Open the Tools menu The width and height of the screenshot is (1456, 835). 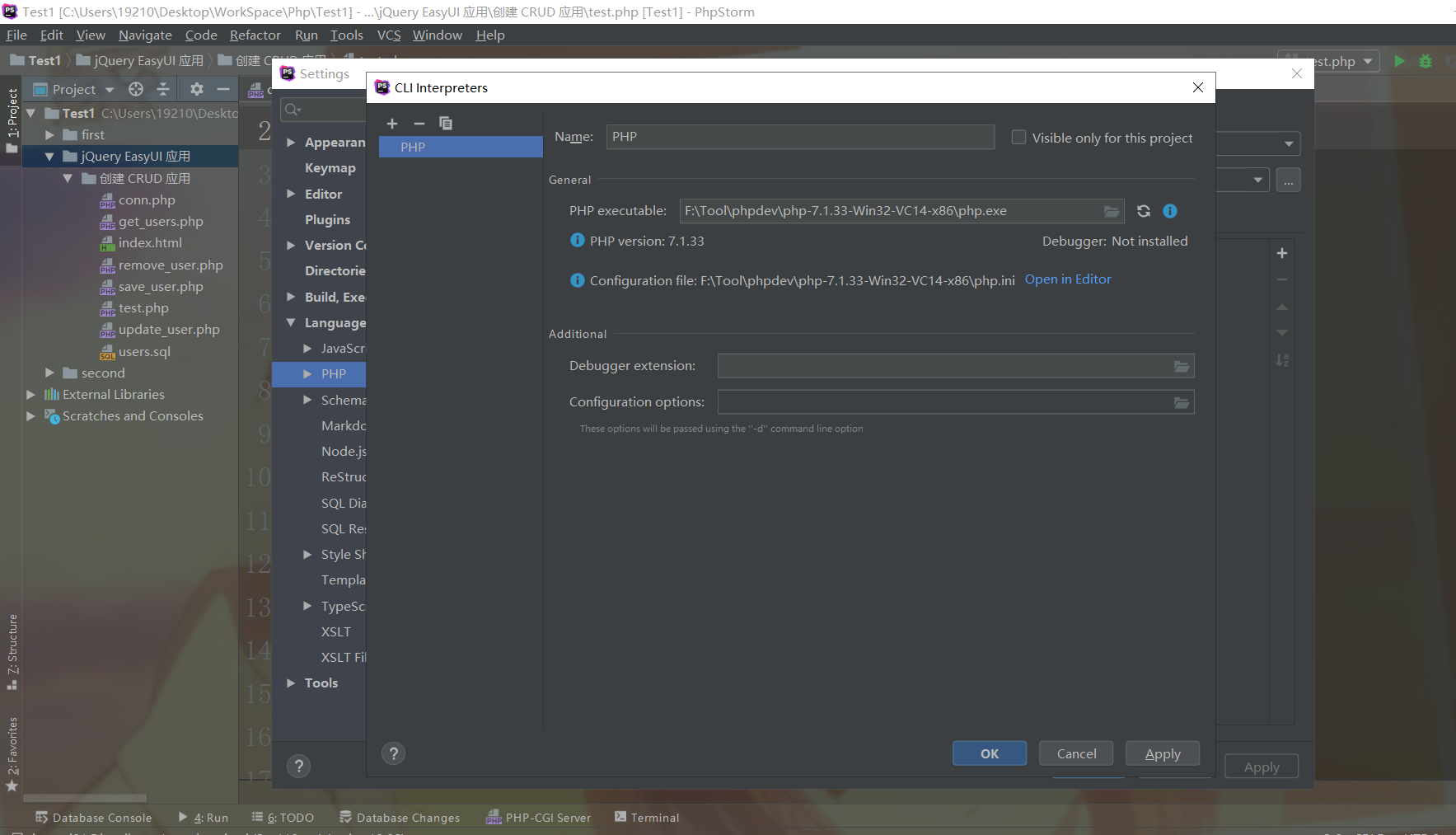pyautogui.click(x=347, y=35)
